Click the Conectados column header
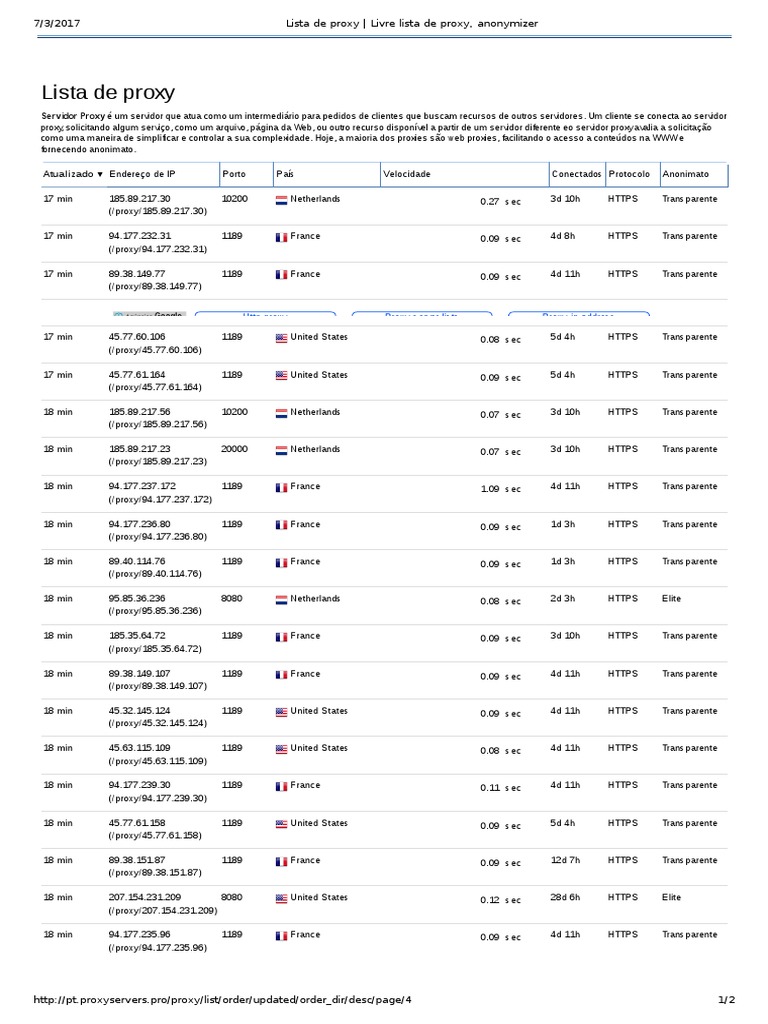The width and height of the screenshot is (768, 1024). (577, 174)
